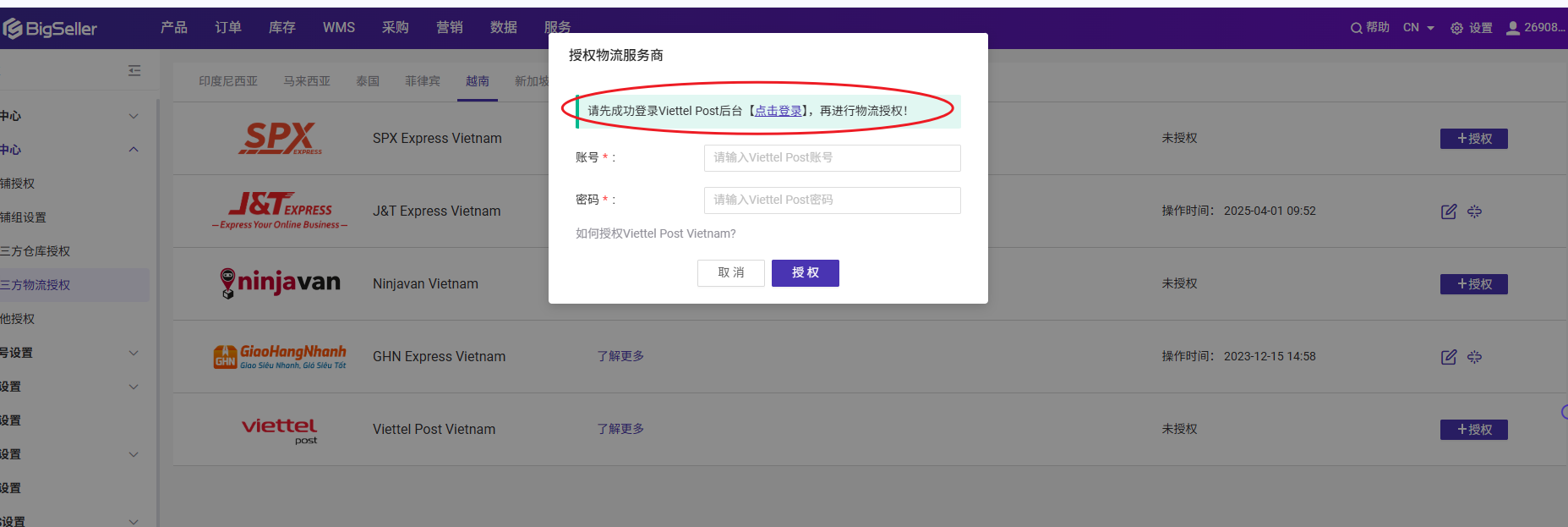The height and width of the screenshot is (527, 1568).
Task: Click the GiaoHangNhanh logo
Action: pos(280,357)
